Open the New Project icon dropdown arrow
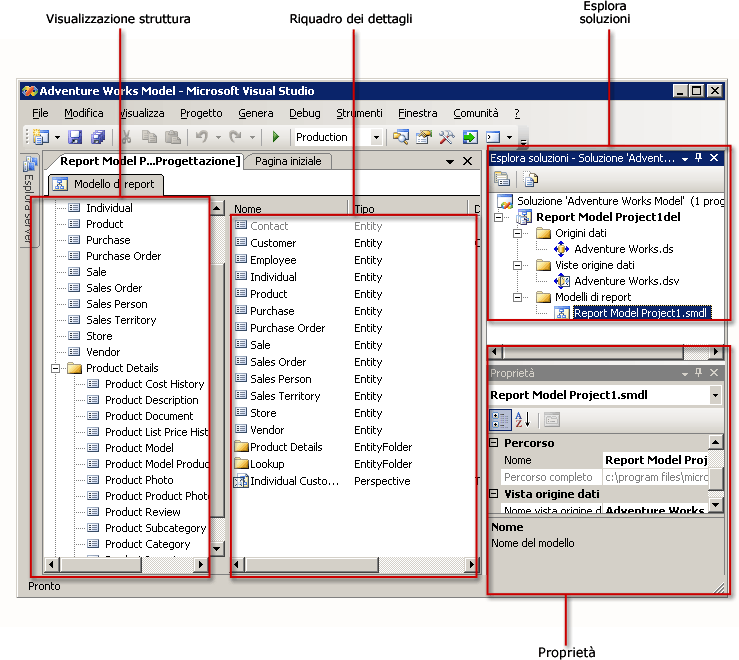Viewport: 739px width, 660px height. point(57,138)
